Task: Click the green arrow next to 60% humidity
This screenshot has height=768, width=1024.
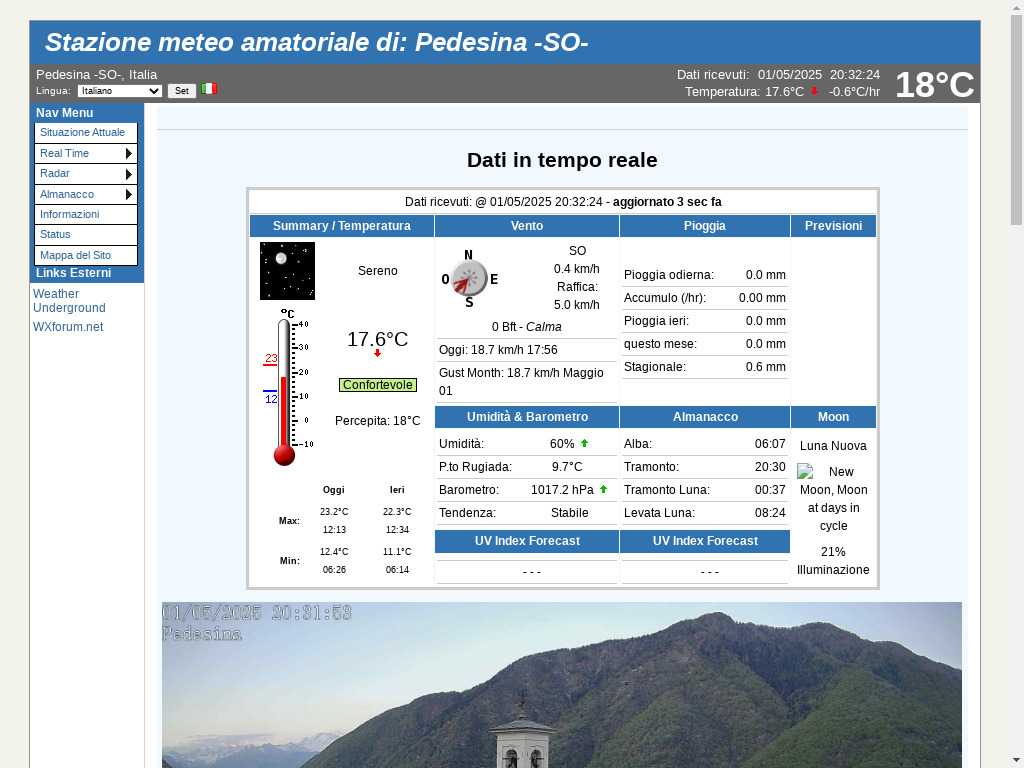Action: (584, 443)
